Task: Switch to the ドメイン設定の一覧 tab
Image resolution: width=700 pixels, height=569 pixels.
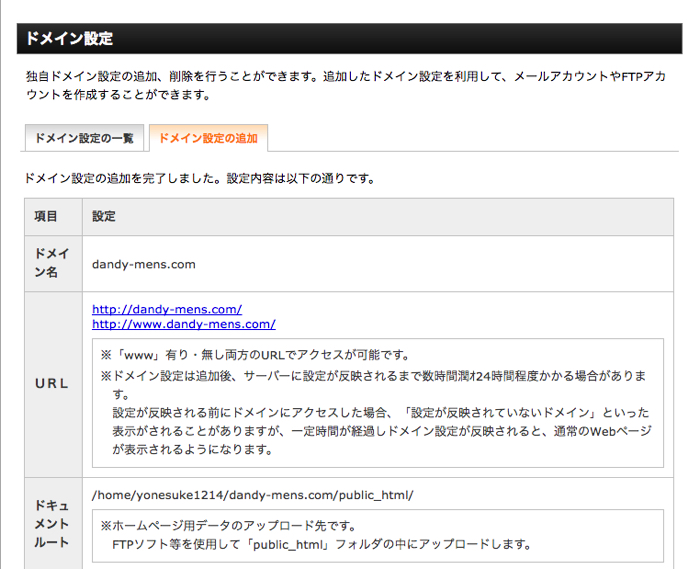Action: point(84,138)
